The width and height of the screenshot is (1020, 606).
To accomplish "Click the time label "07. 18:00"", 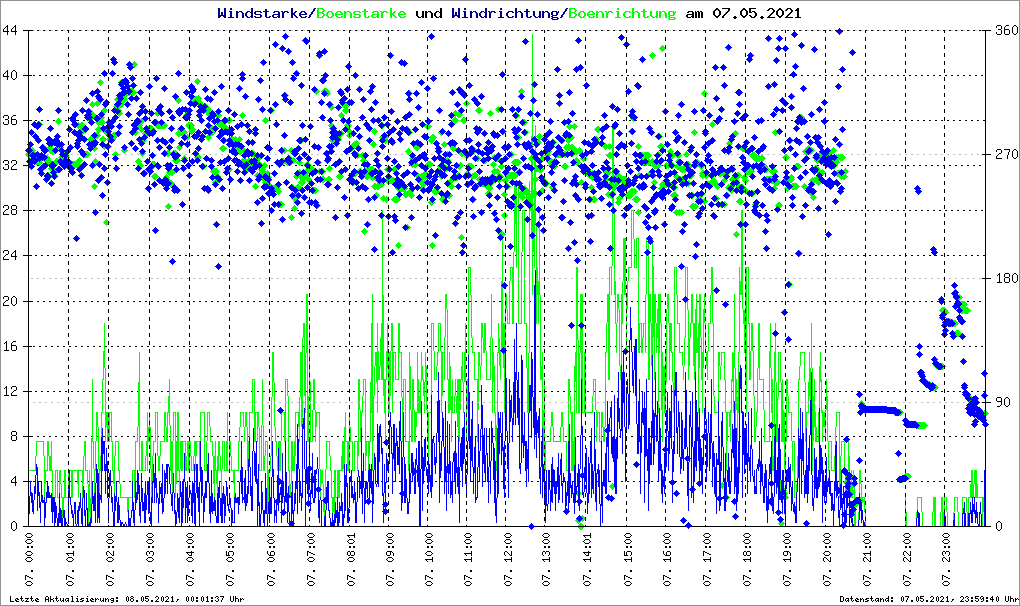I will (747, 560).
